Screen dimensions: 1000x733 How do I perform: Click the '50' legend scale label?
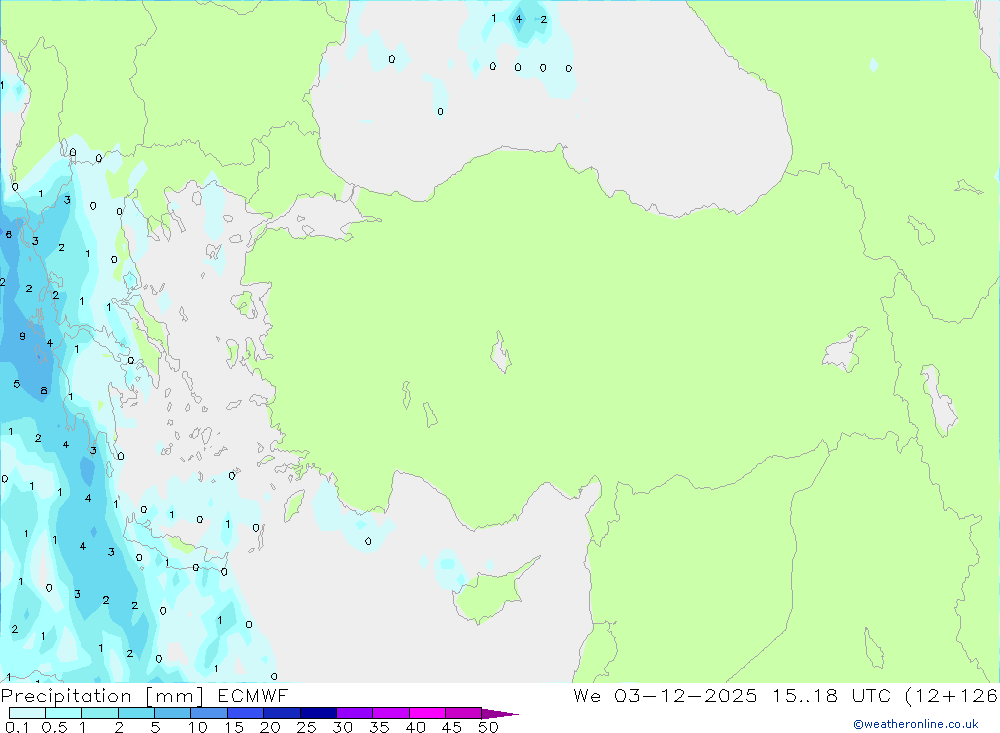click(x=488, y=727)
